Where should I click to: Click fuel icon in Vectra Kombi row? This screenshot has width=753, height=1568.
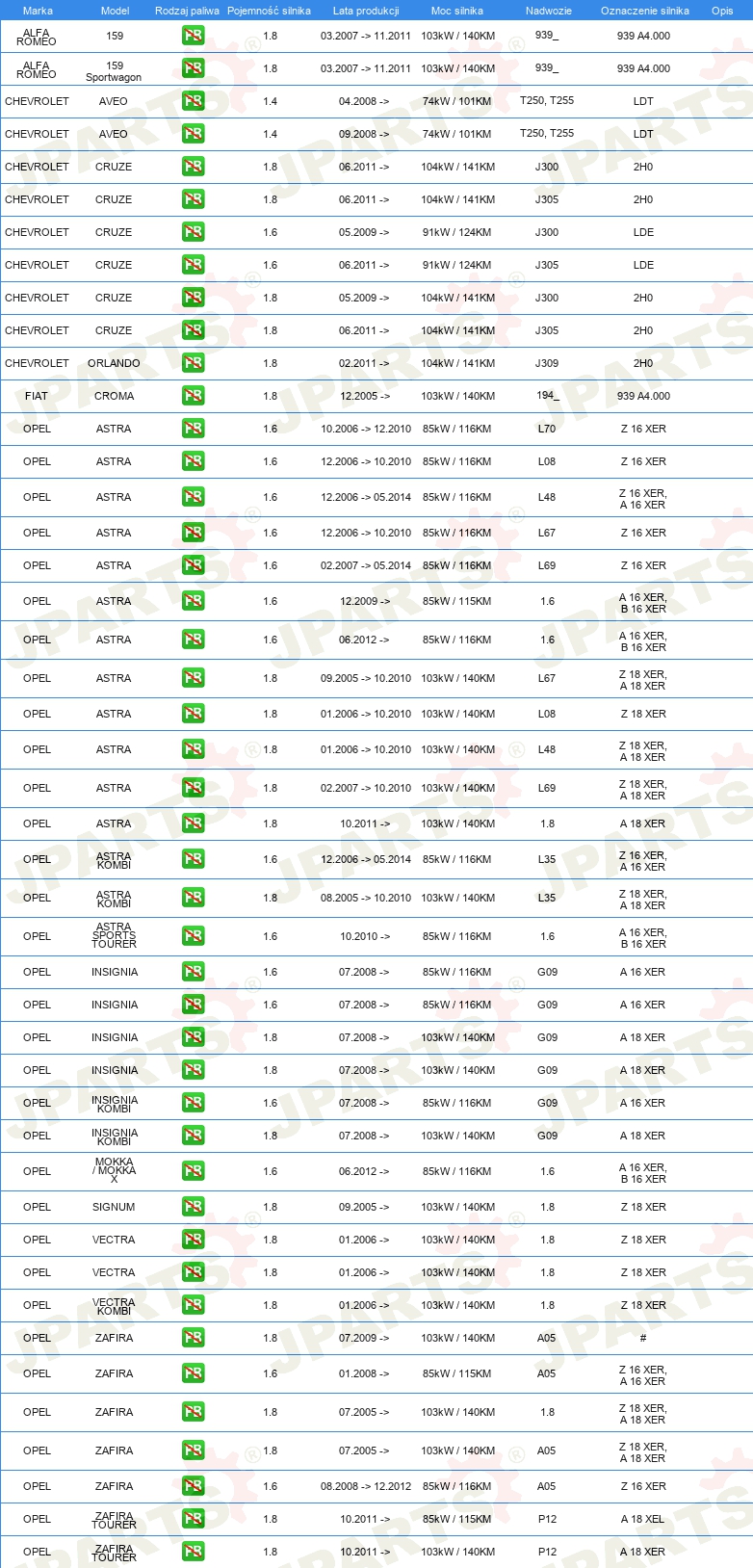[x=193, y=1305]
